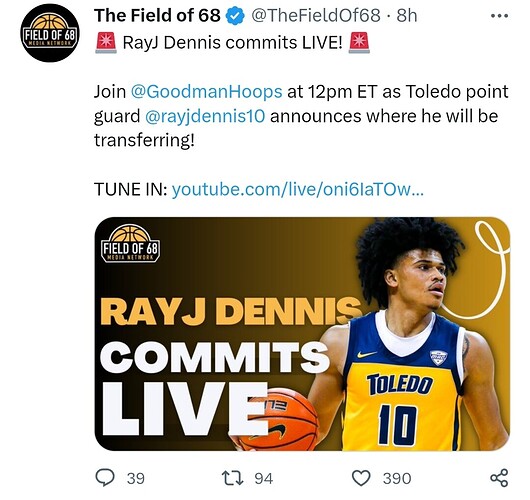Click the share icon on the tweet
The image size is (530, 500).
tap(499, 478)
